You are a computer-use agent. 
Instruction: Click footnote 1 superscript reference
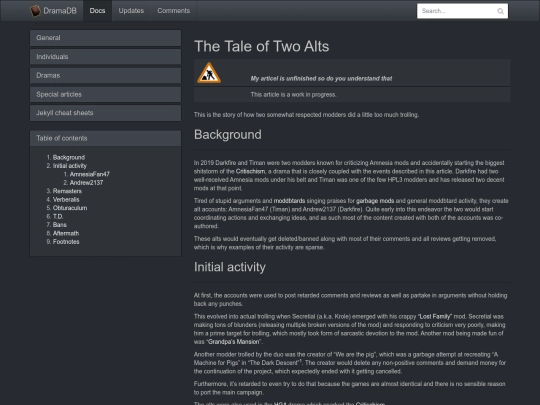(x=300, y=361)
